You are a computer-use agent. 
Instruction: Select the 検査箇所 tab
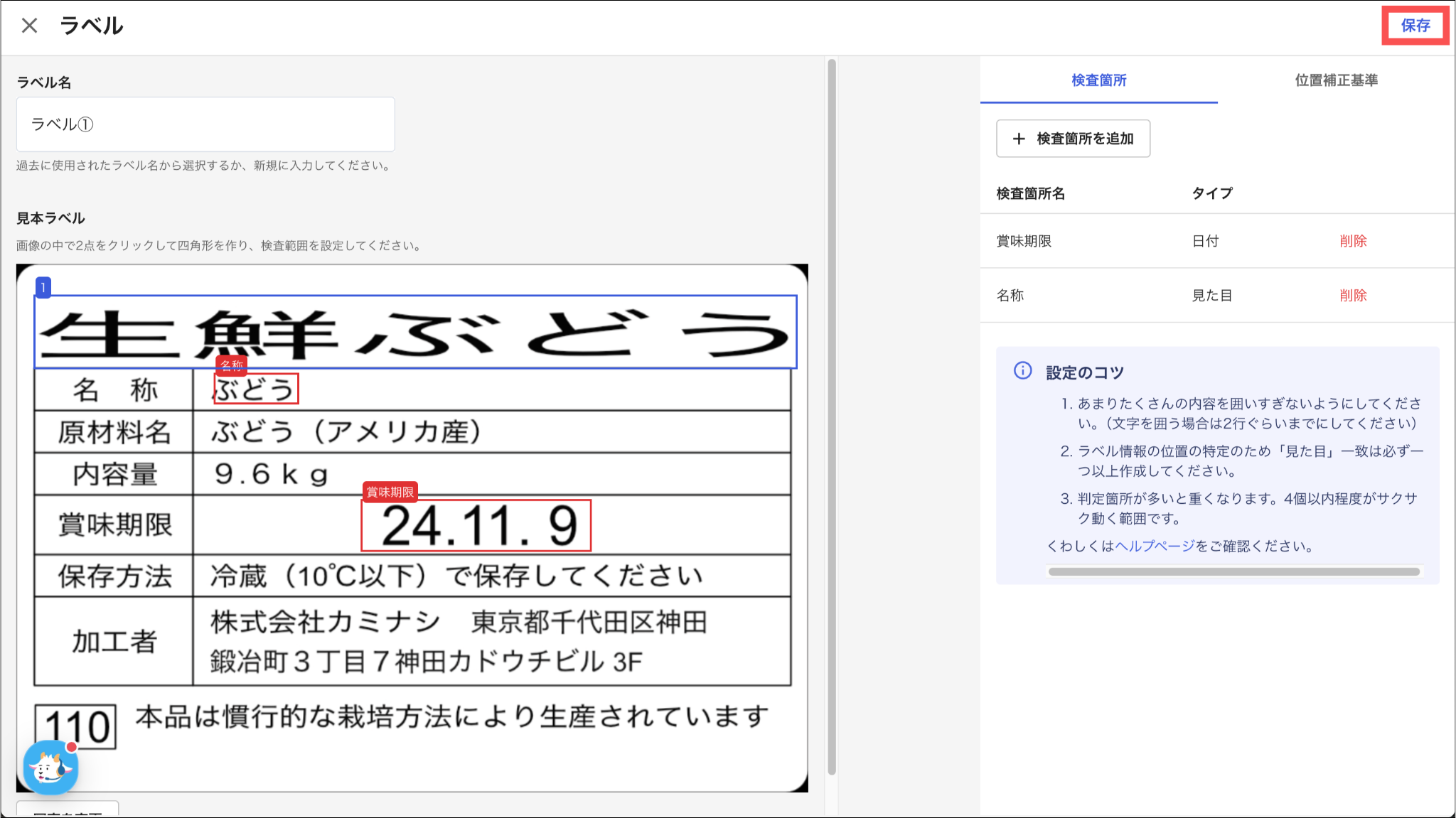tap(1098, 80)
